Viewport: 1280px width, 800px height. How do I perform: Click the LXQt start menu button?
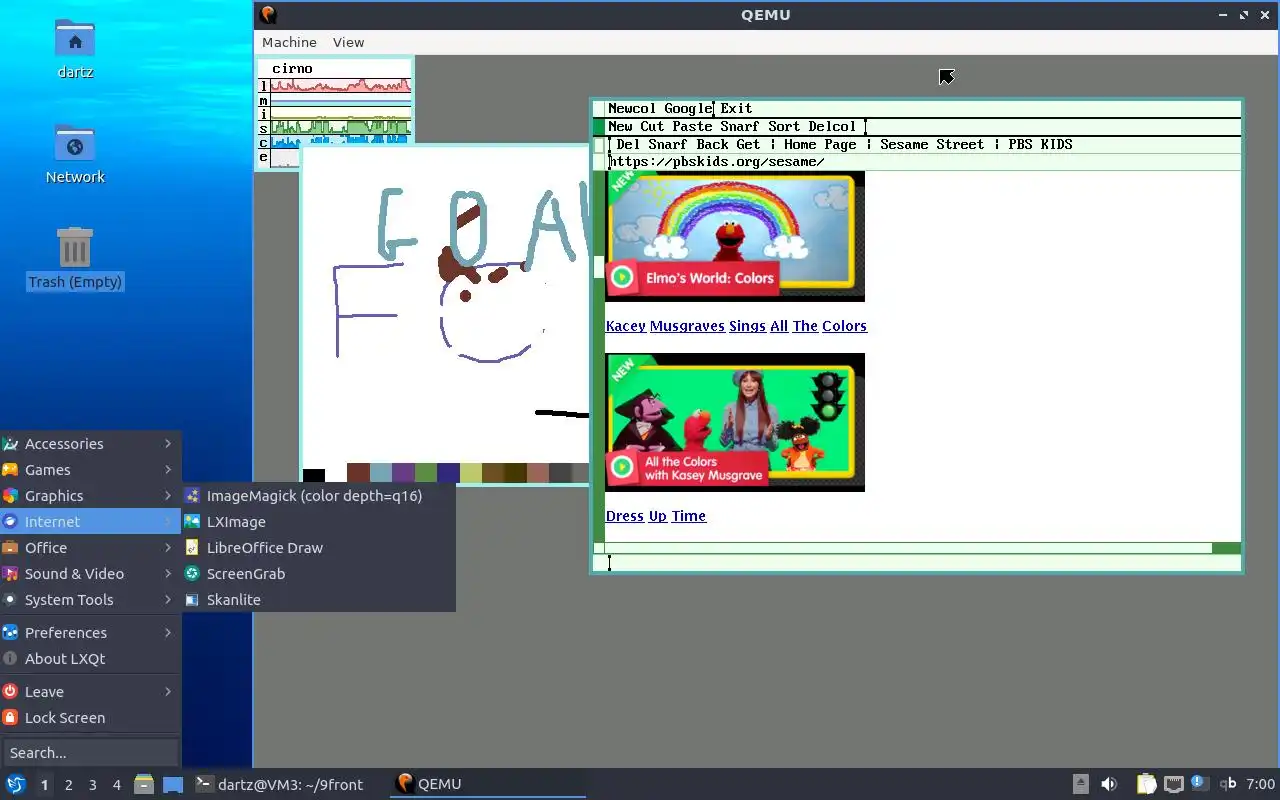[x=16, y=784]
